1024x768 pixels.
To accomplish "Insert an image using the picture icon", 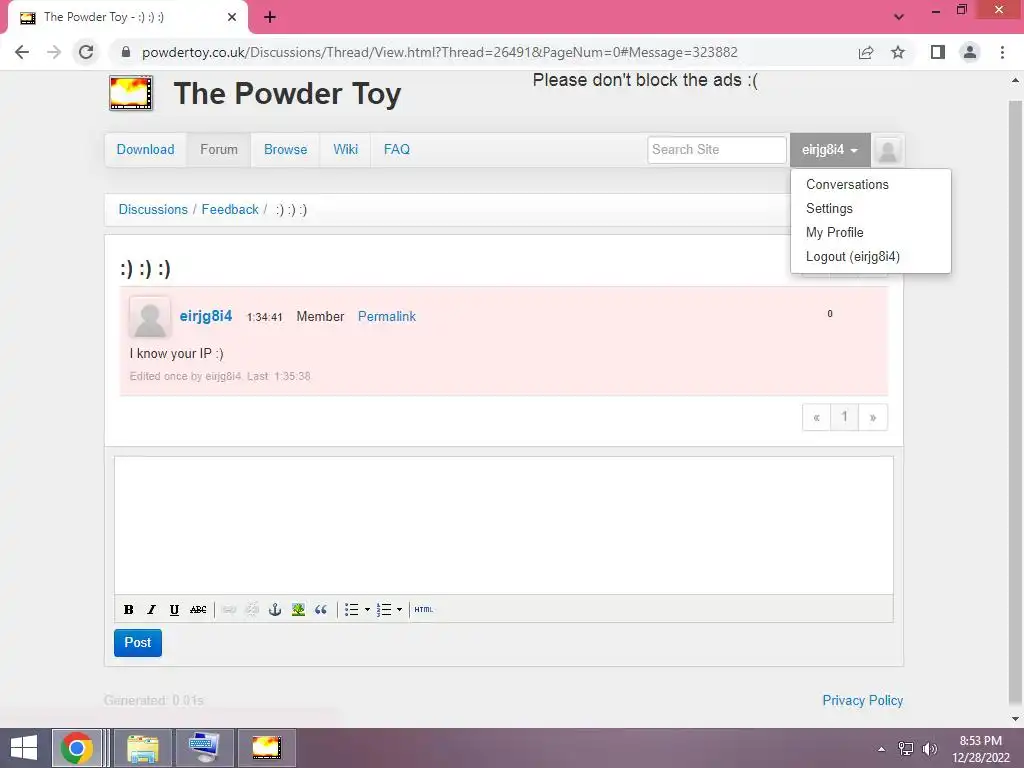I will click(298, 609).
